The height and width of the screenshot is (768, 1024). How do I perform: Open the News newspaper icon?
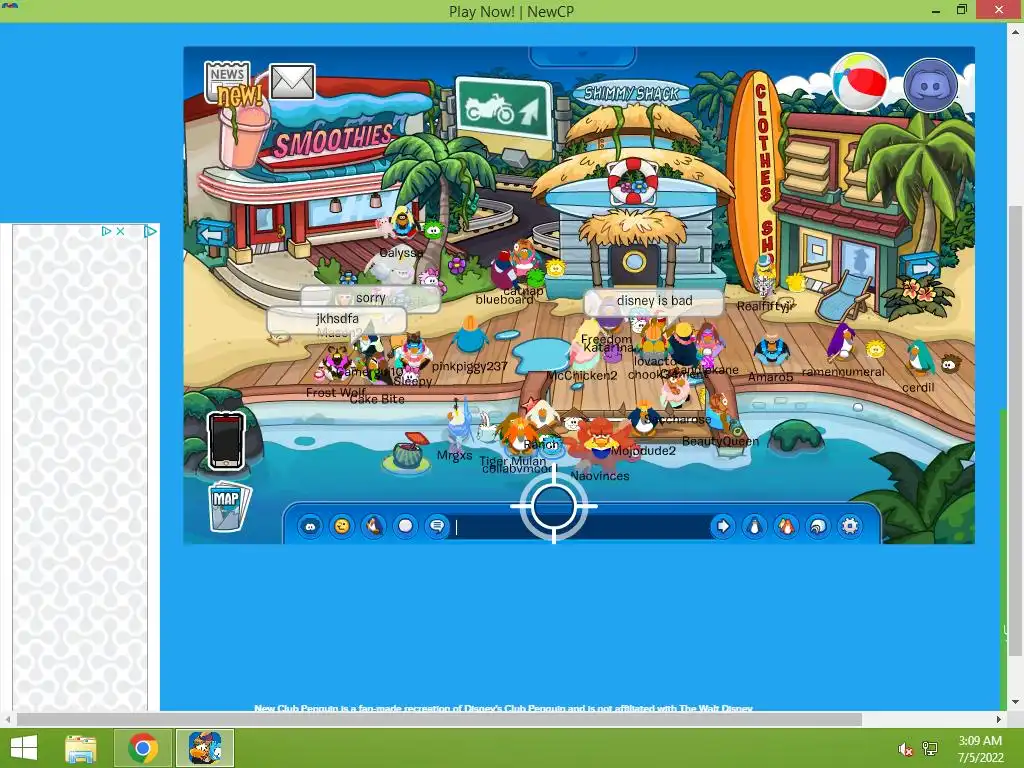coord(227,82)
